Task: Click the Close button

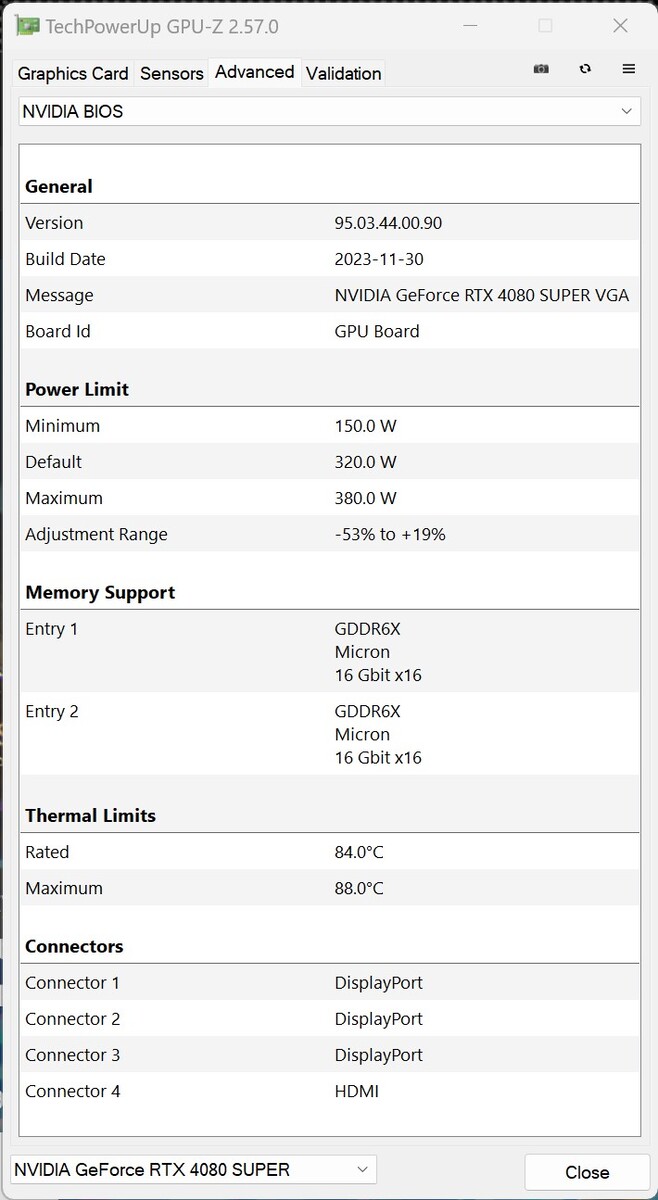Action: (x=586, y=1172)
